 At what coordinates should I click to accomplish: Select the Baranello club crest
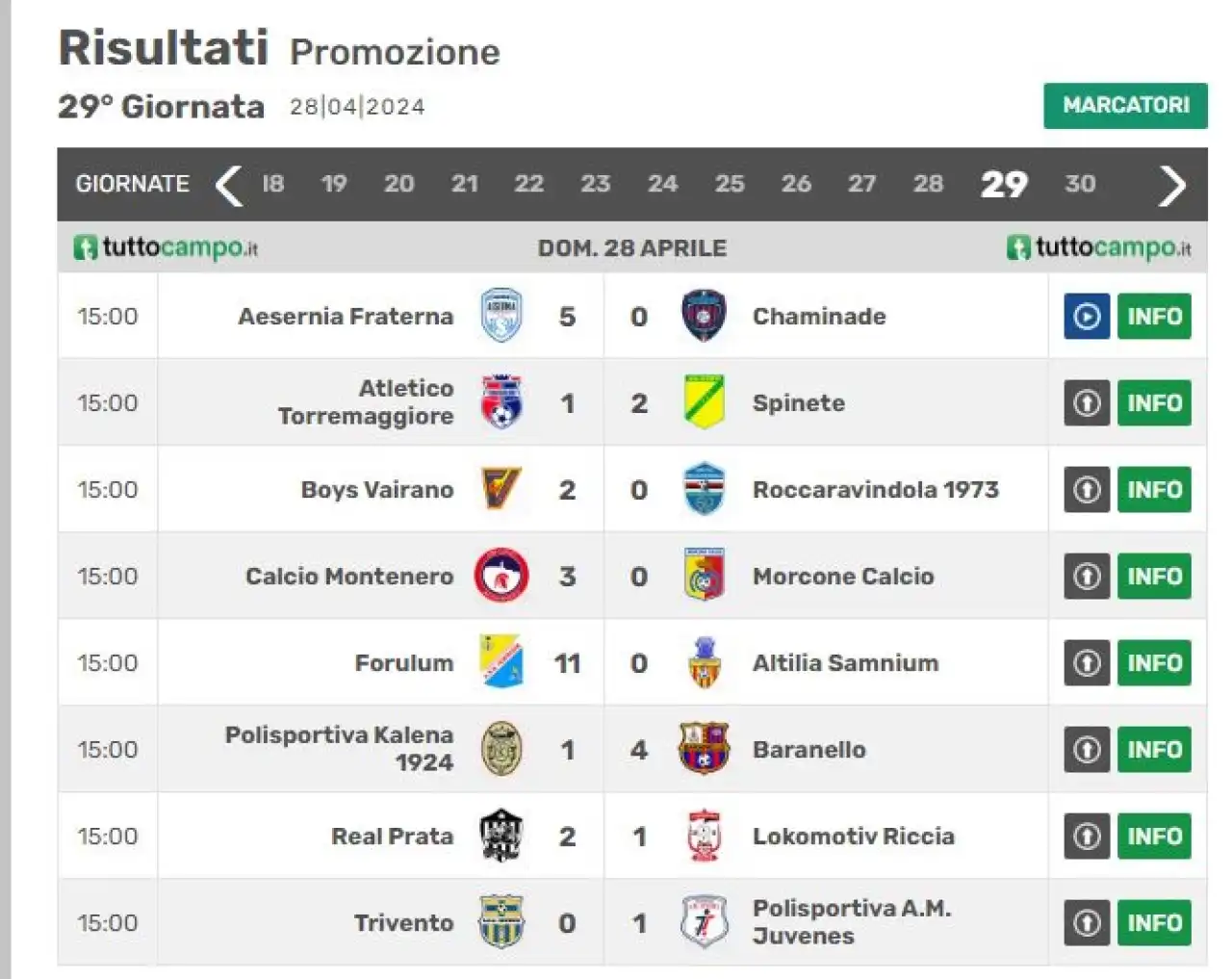tap(704, 749)
